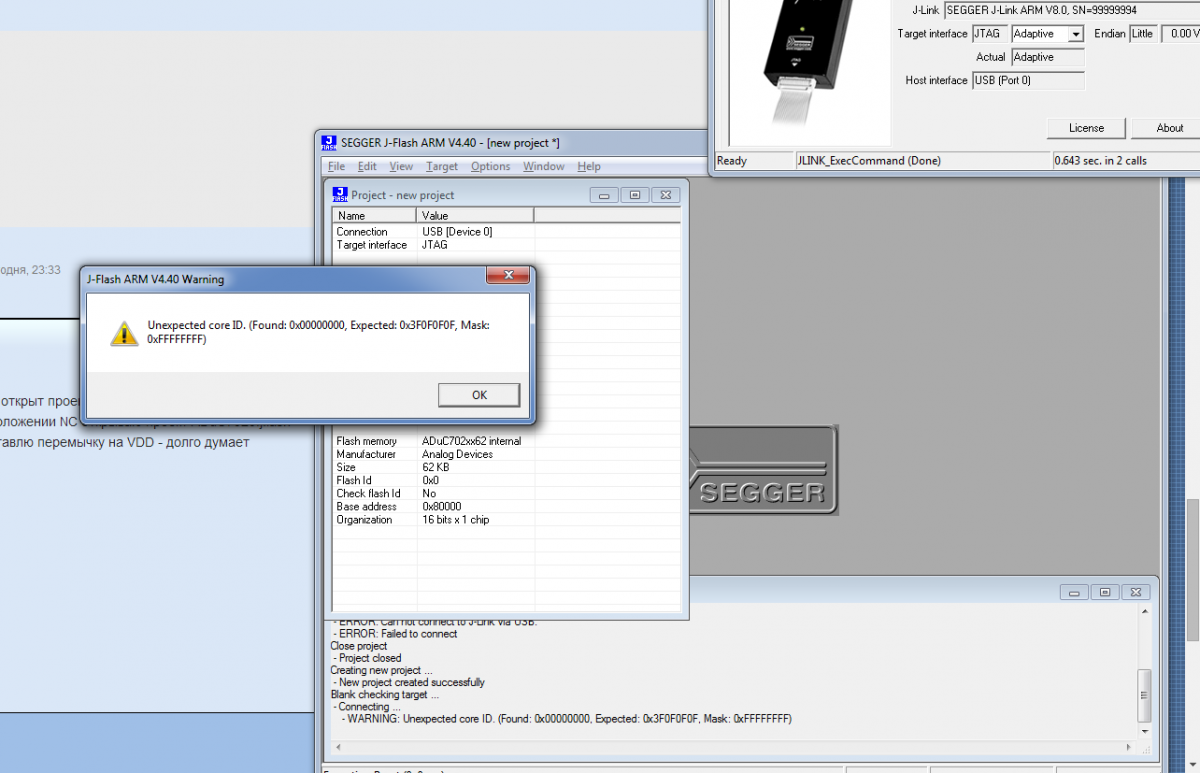The width and height of the screenshot is (1200, 773).
Task: Click the right-edge page scrollbar thumb
Action: pos(1194,570)
